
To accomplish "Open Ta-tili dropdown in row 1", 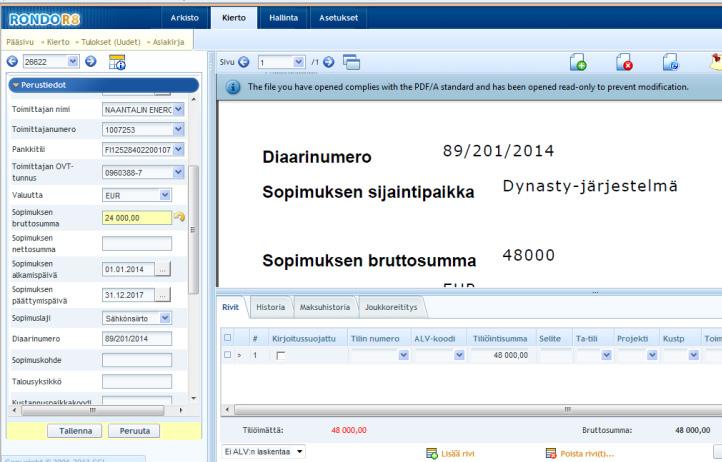I will tap(606, 355).
